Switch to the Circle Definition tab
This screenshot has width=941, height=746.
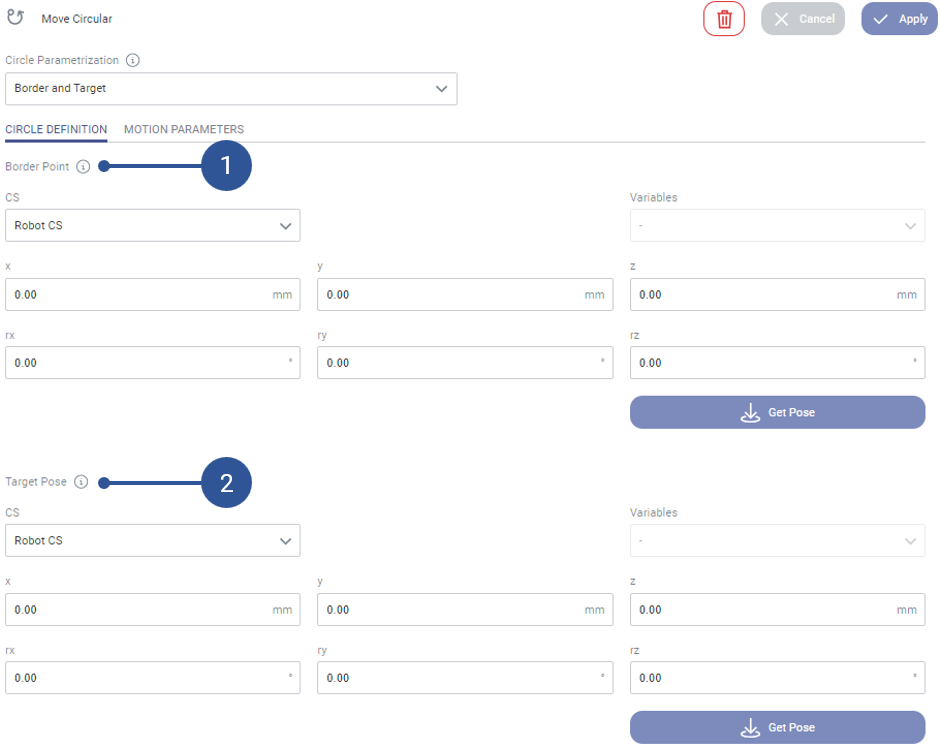(x=56, y=130)
